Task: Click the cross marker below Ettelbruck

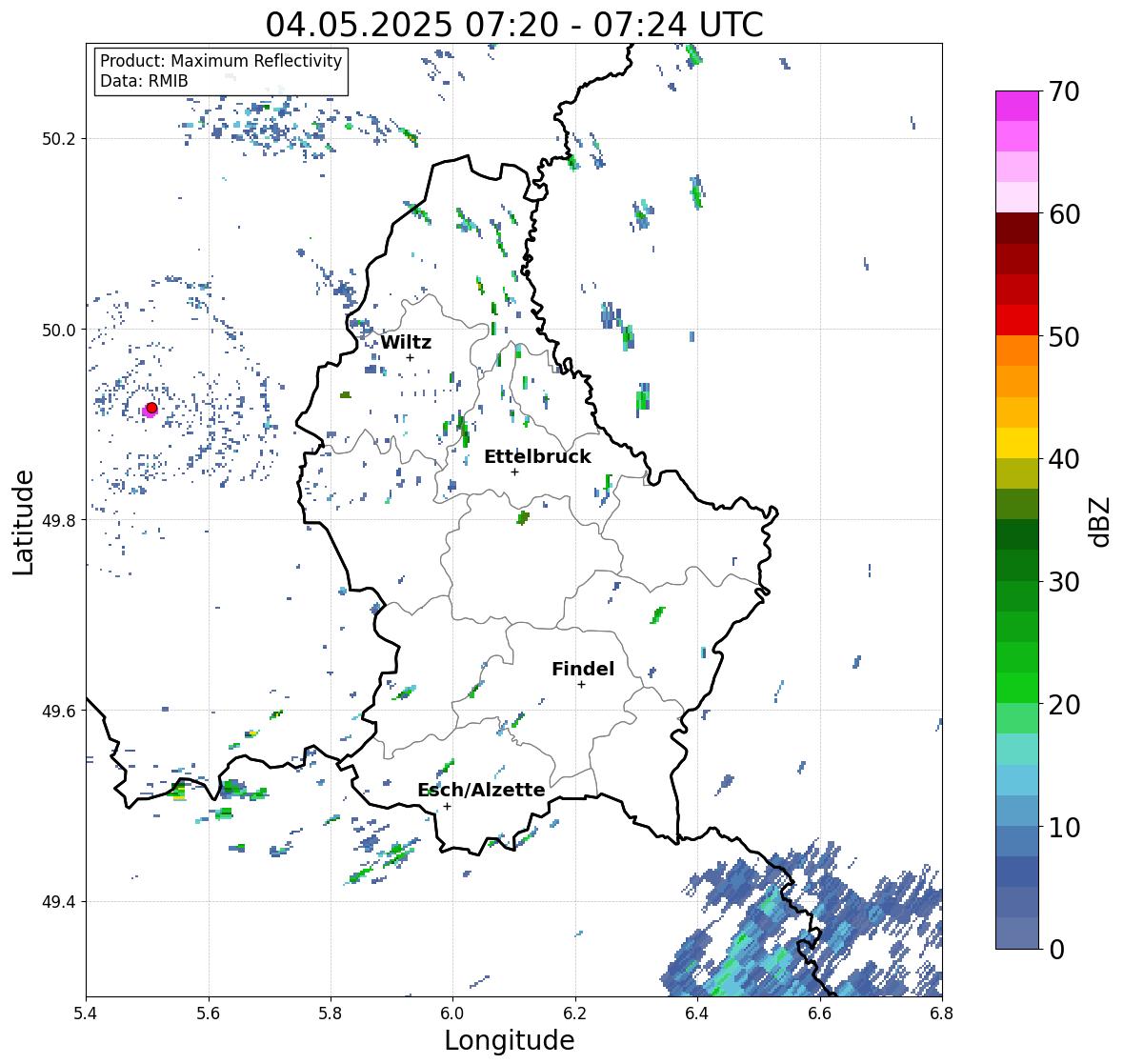Action: [x=514, y=472]
